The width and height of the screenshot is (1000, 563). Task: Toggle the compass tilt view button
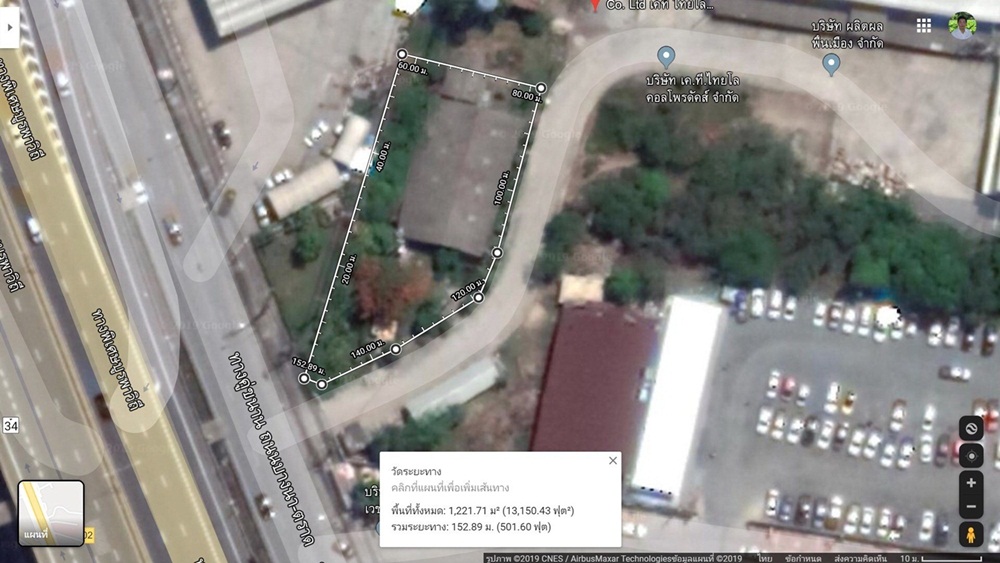point(971,428)
